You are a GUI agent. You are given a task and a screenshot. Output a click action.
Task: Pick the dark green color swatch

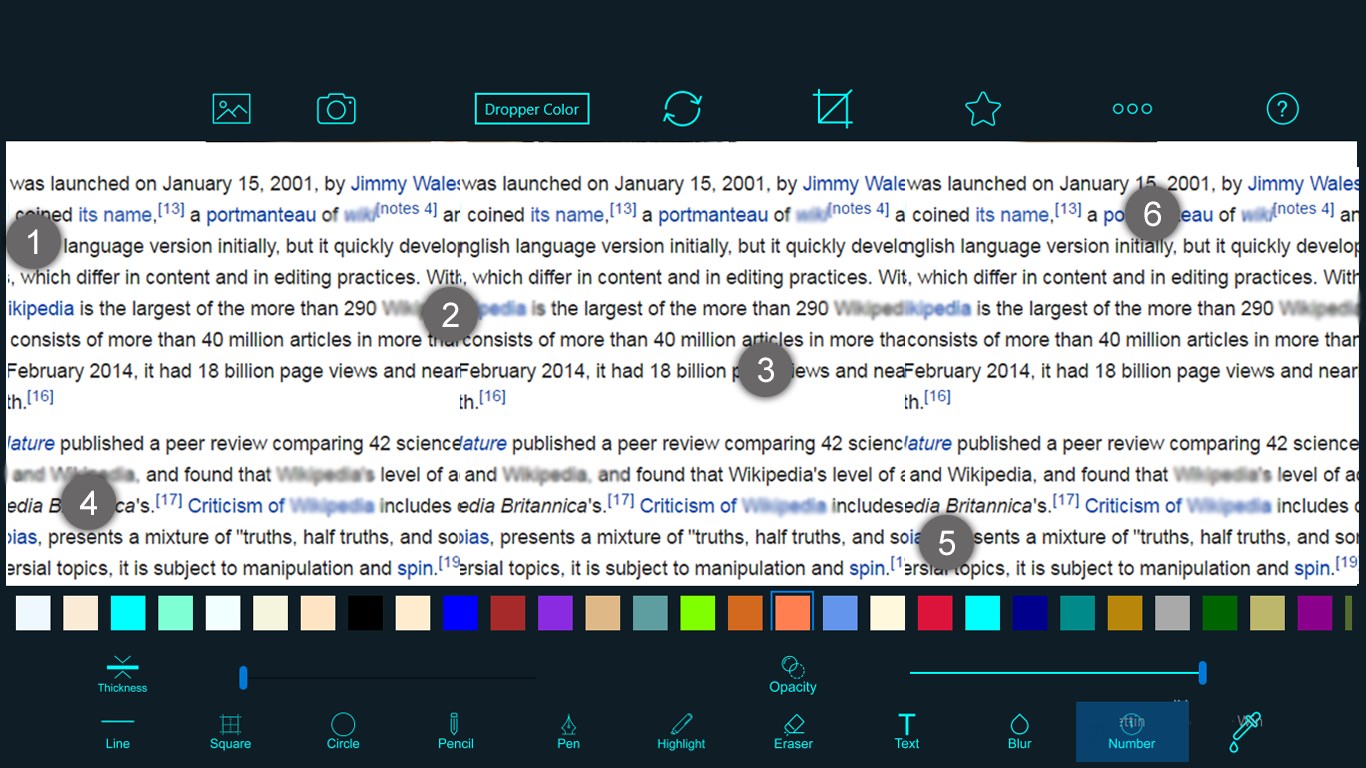pos(1220,613)
